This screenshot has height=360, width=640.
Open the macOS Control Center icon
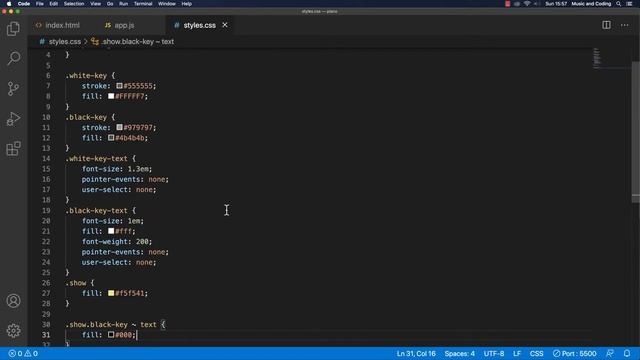629,4
